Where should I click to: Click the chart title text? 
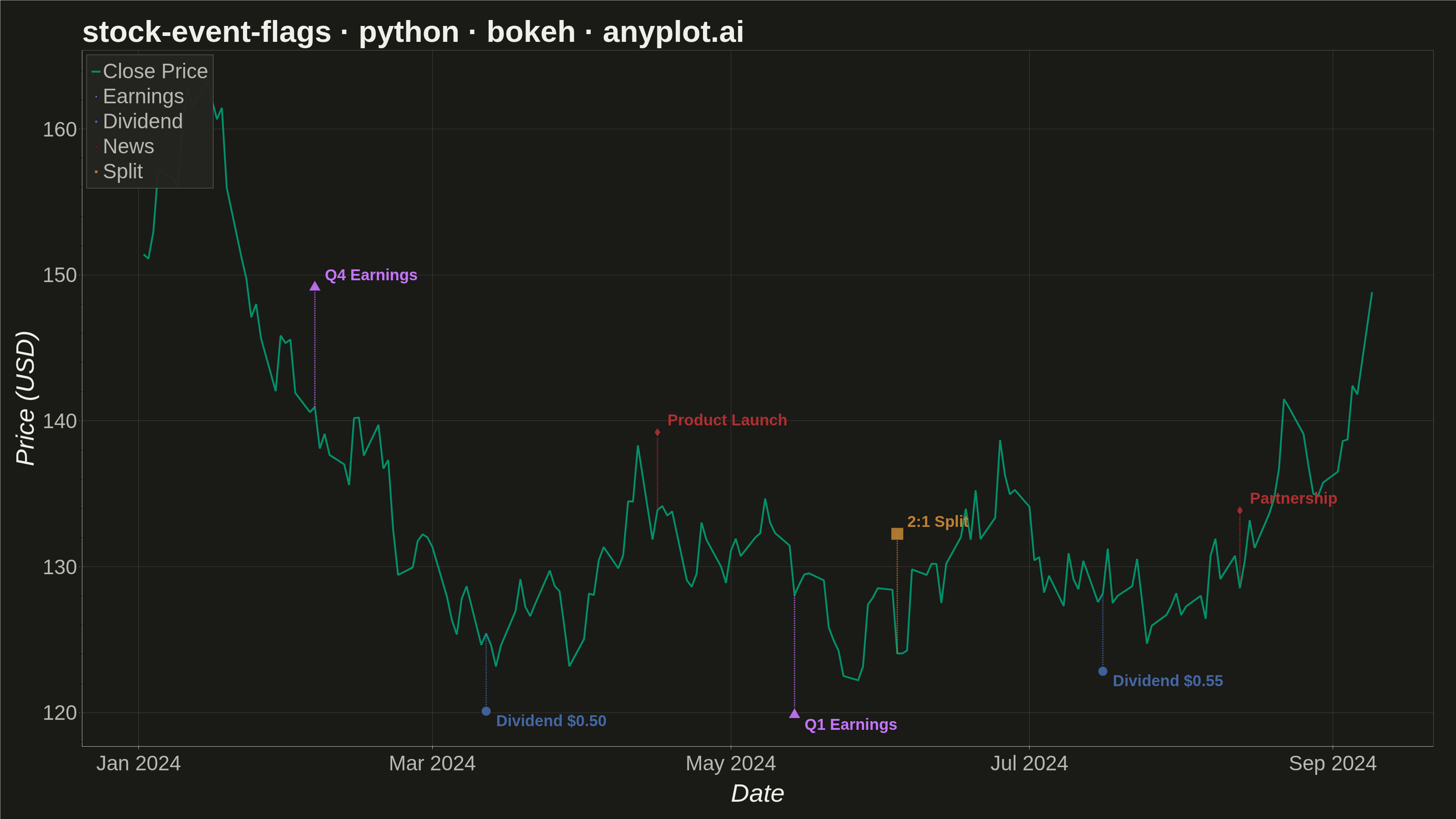pos(413,32)
